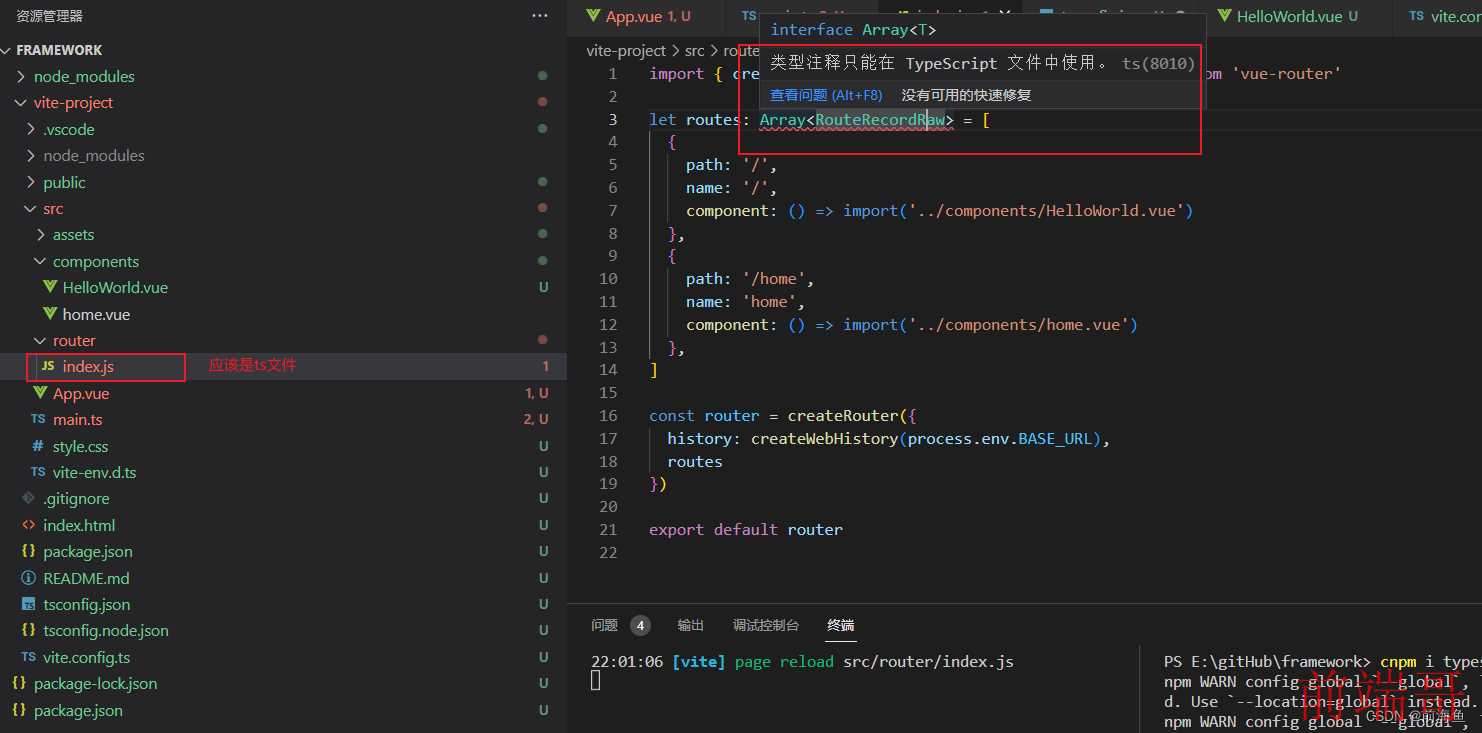Click vite-project in the breadcrumb path
Image resolution: width=1482 pixels, height=733 pixels.
click(626, 50)
